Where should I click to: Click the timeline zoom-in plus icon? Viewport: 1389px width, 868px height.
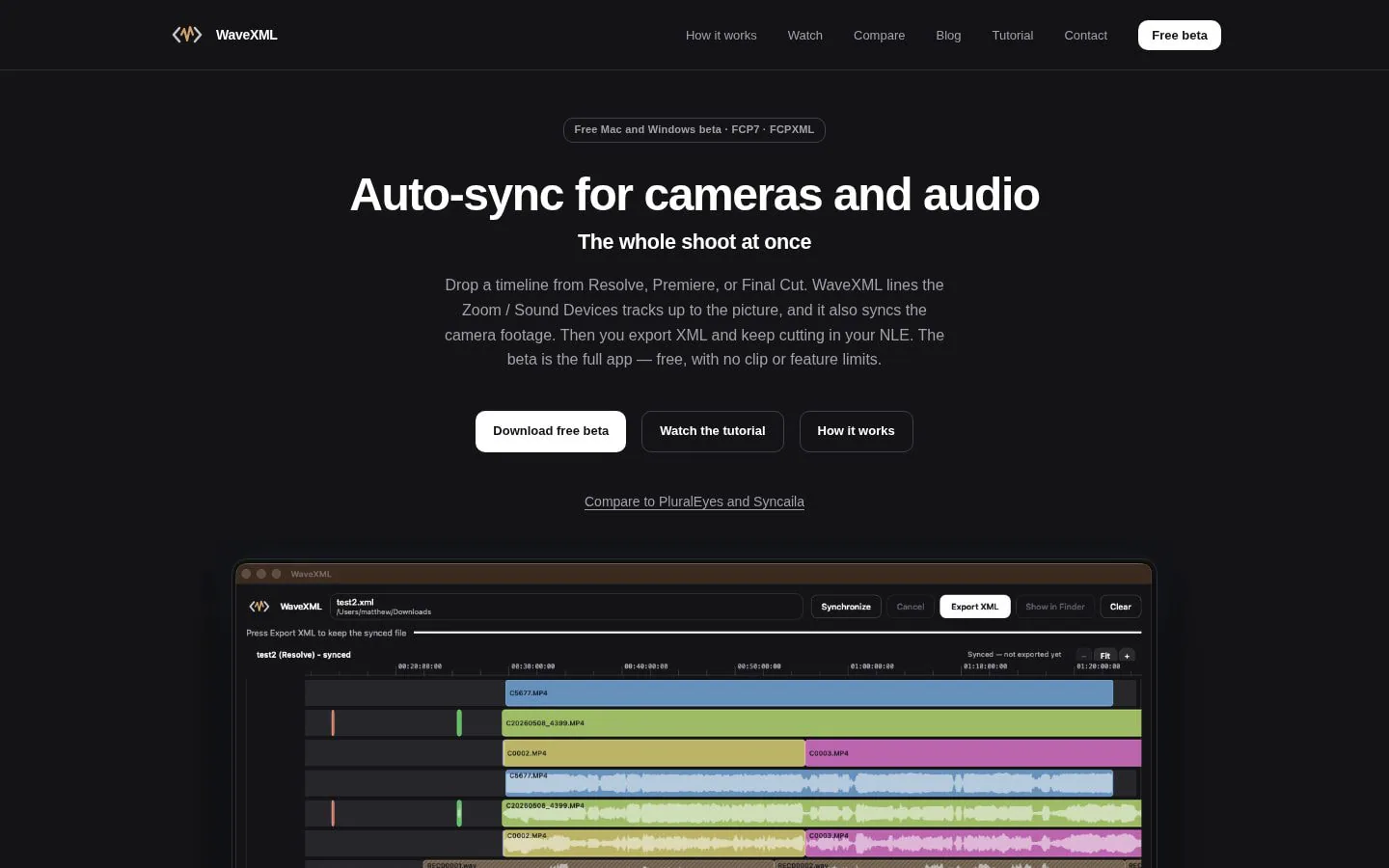tap(1127, 656)
